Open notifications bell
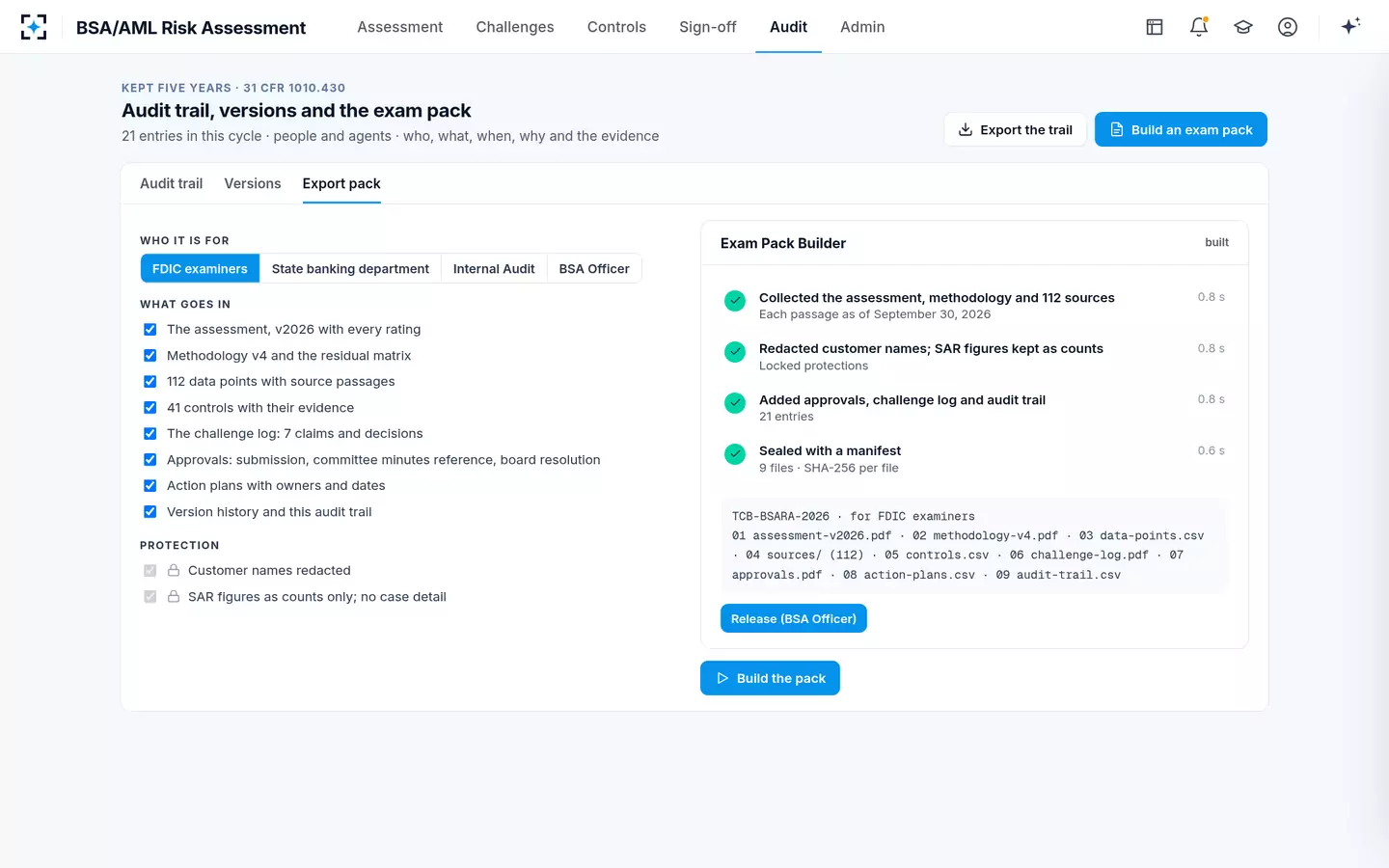1389x868 pixels. [x=1199, y=27]
